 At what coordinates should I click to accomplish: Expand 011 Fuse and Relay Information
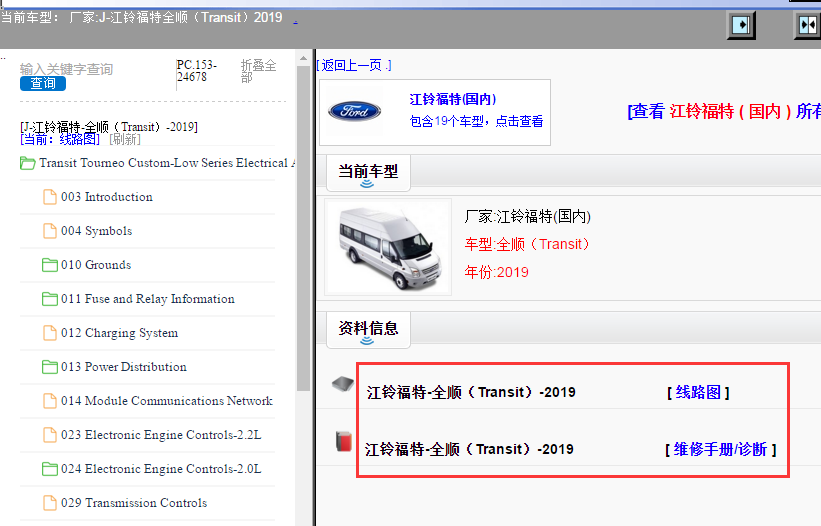pyautogui.click(x=148, y=299)
